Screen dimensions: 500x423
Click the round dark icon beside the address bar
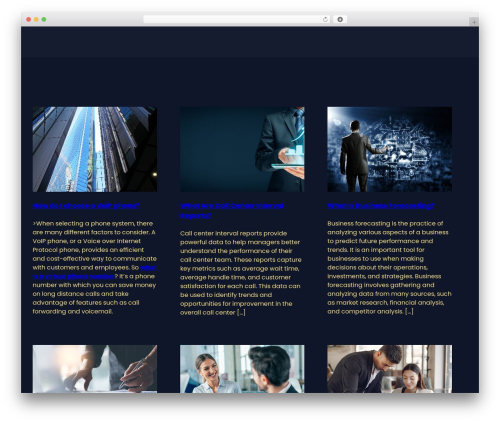(340, 20)
